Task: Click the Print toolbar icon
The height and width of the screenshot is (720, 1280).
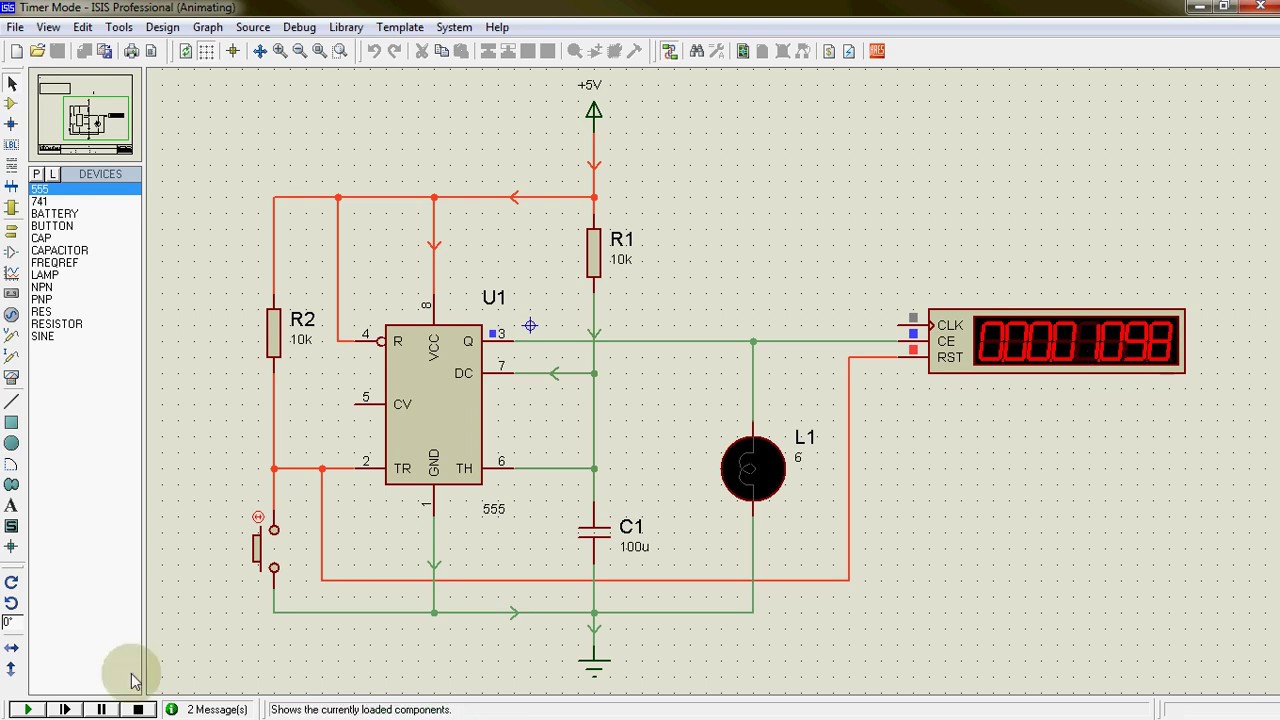Action: click(x=131, y=51)
